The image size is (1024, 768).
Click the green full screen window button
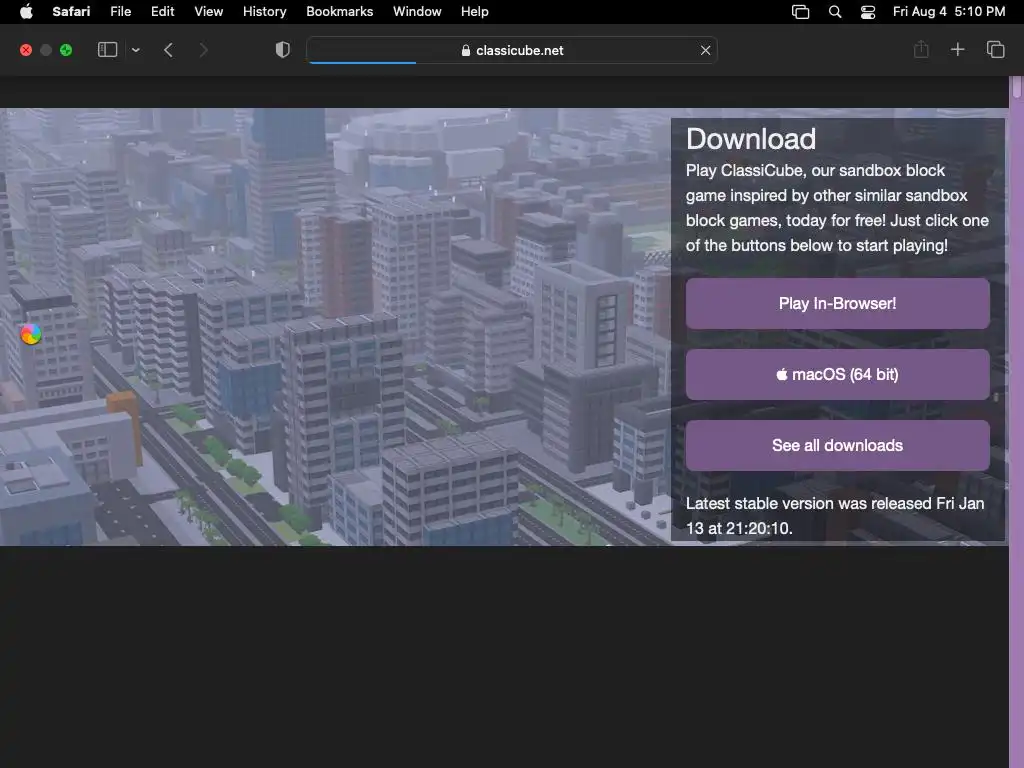[66, 50]
